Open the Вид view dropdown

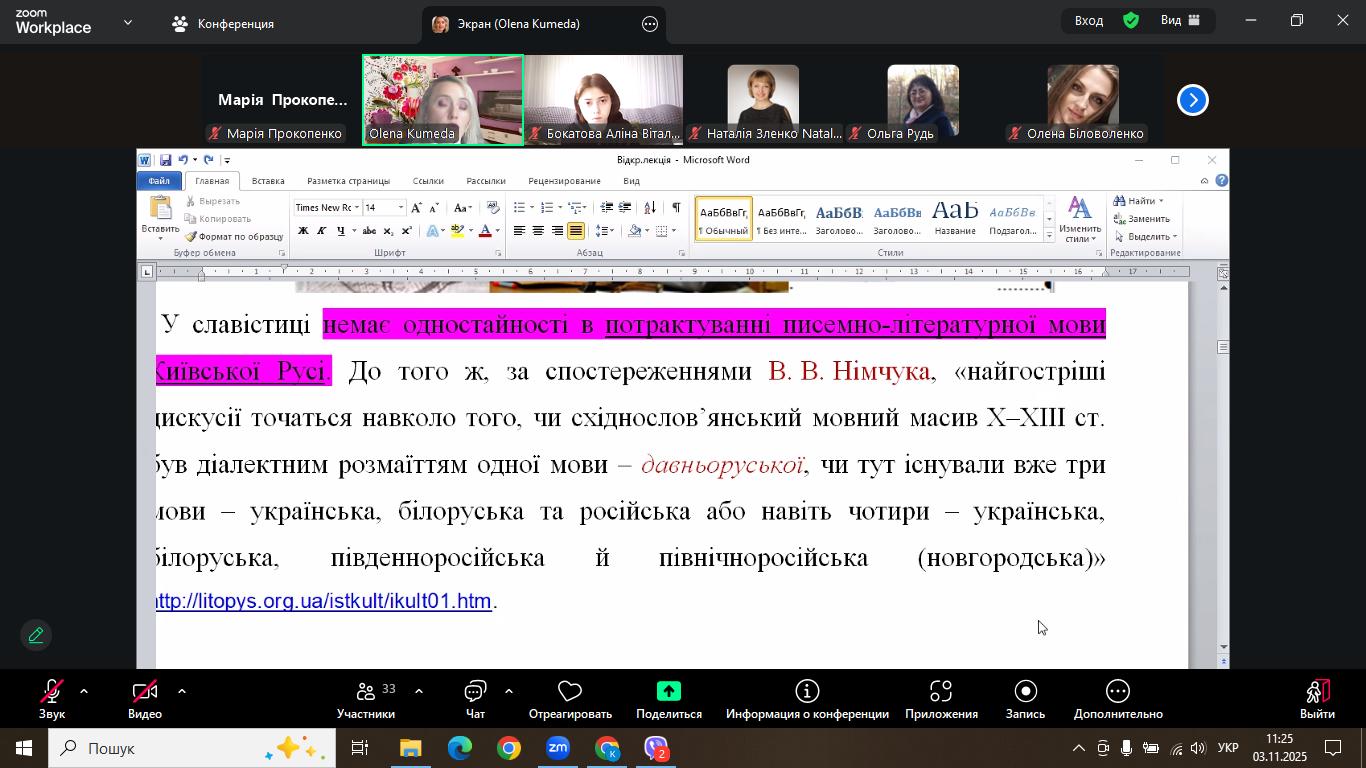click(1180, 20)
